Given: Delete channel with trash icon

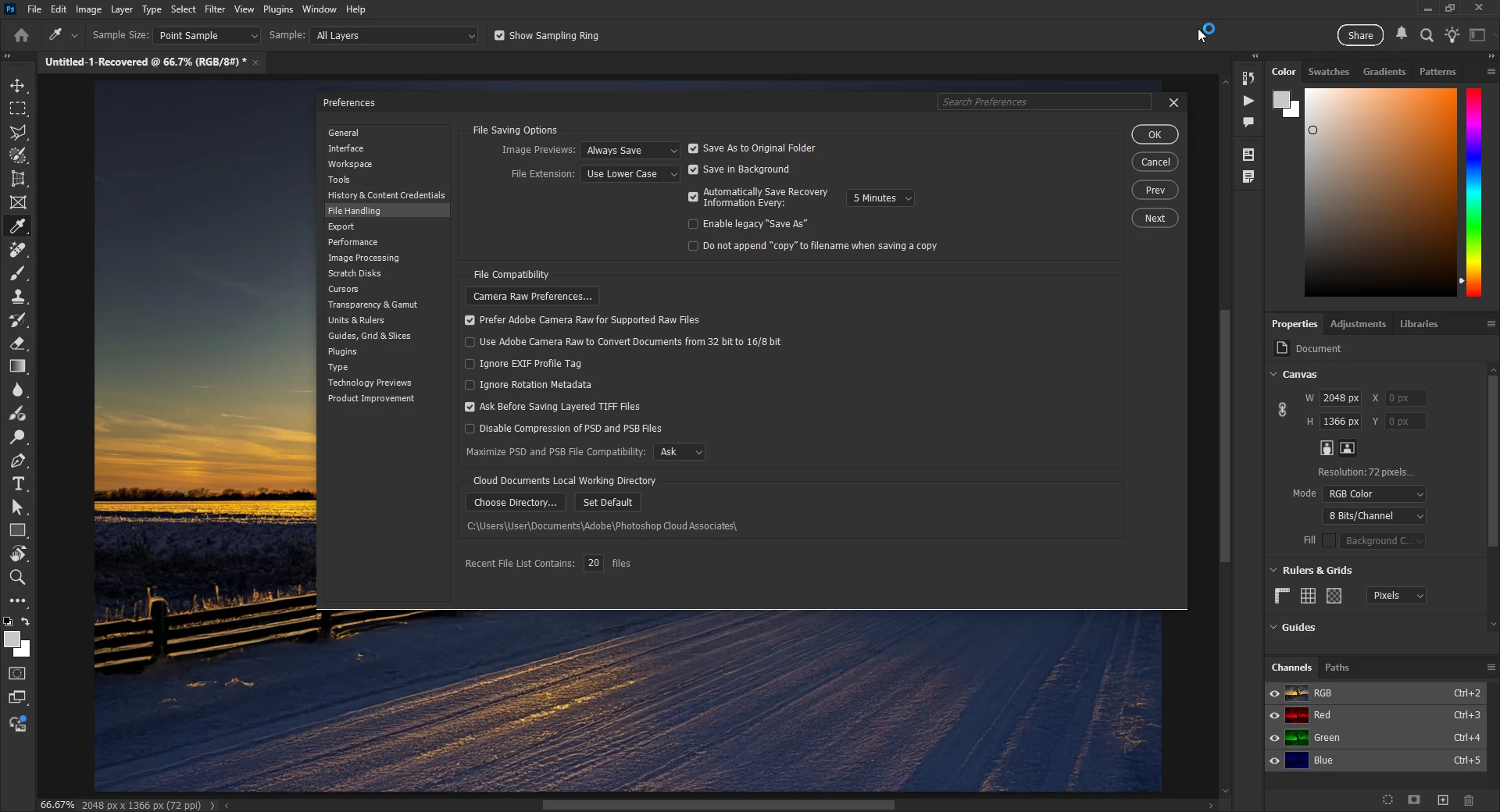Looking at the screenshot, I should (x=1469, y=800).
